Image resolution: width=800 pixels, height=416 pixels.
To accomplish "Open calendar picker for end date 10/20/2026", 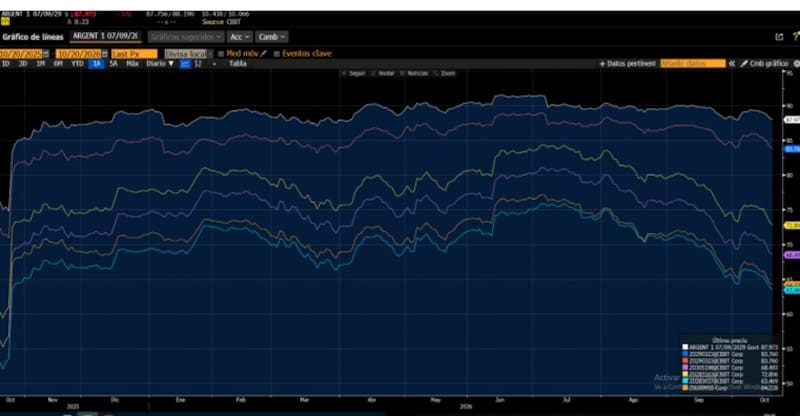I will [x=105, y=54].
